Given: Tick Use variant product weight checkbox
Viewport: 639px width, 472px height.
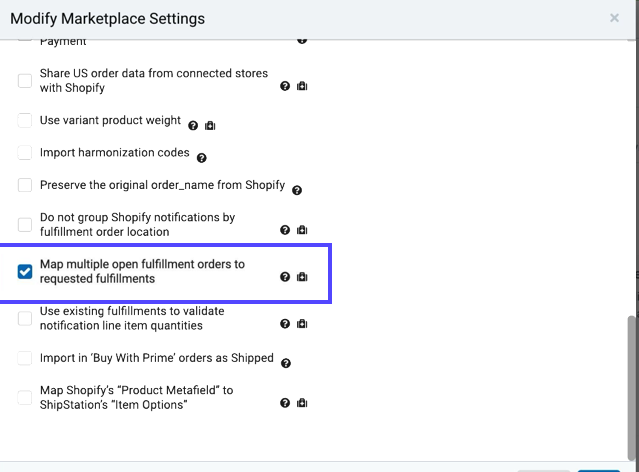Looking at the screenshot, I should [x=25, y=120].
